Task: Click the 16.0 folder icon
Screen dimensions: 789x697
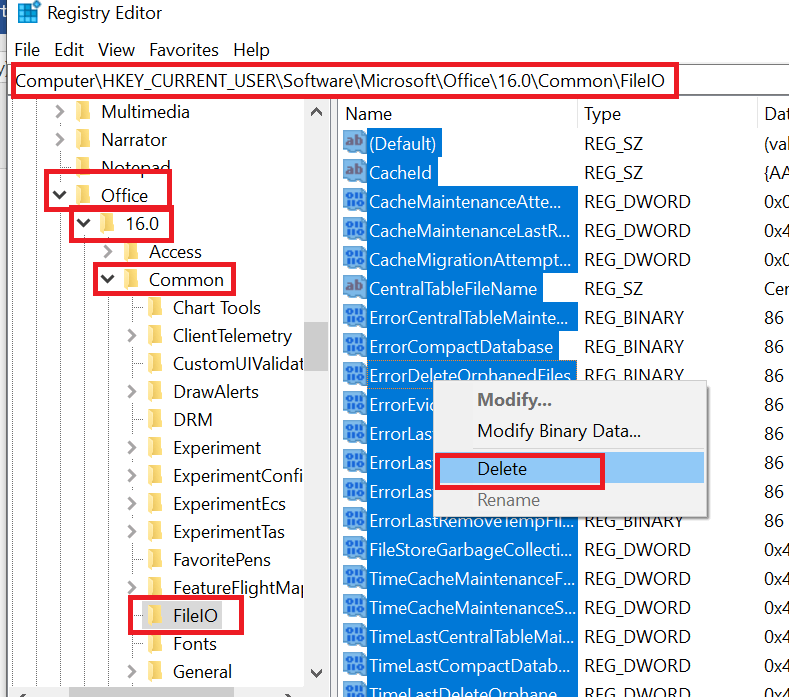Action: point(107,223)
